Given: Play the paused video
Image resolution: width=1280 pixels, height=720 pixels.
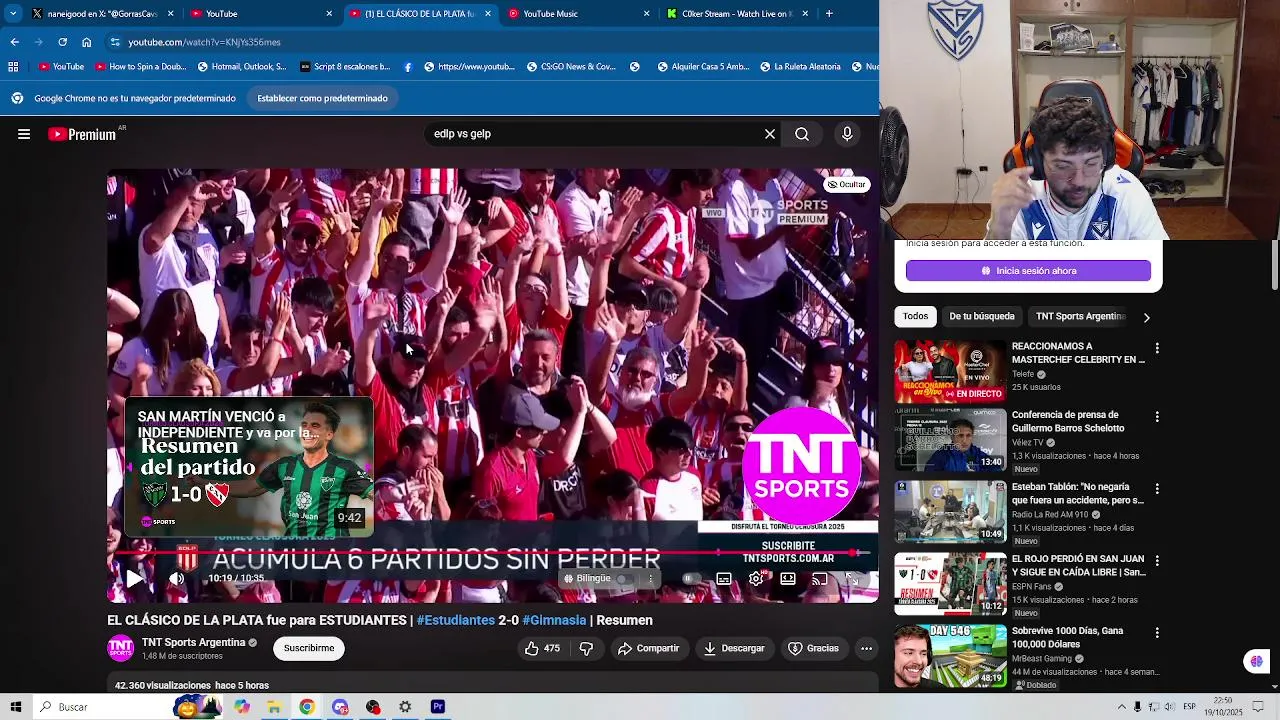Looking at the screenshot, I should pyautogui.click(x=134, y=578).
